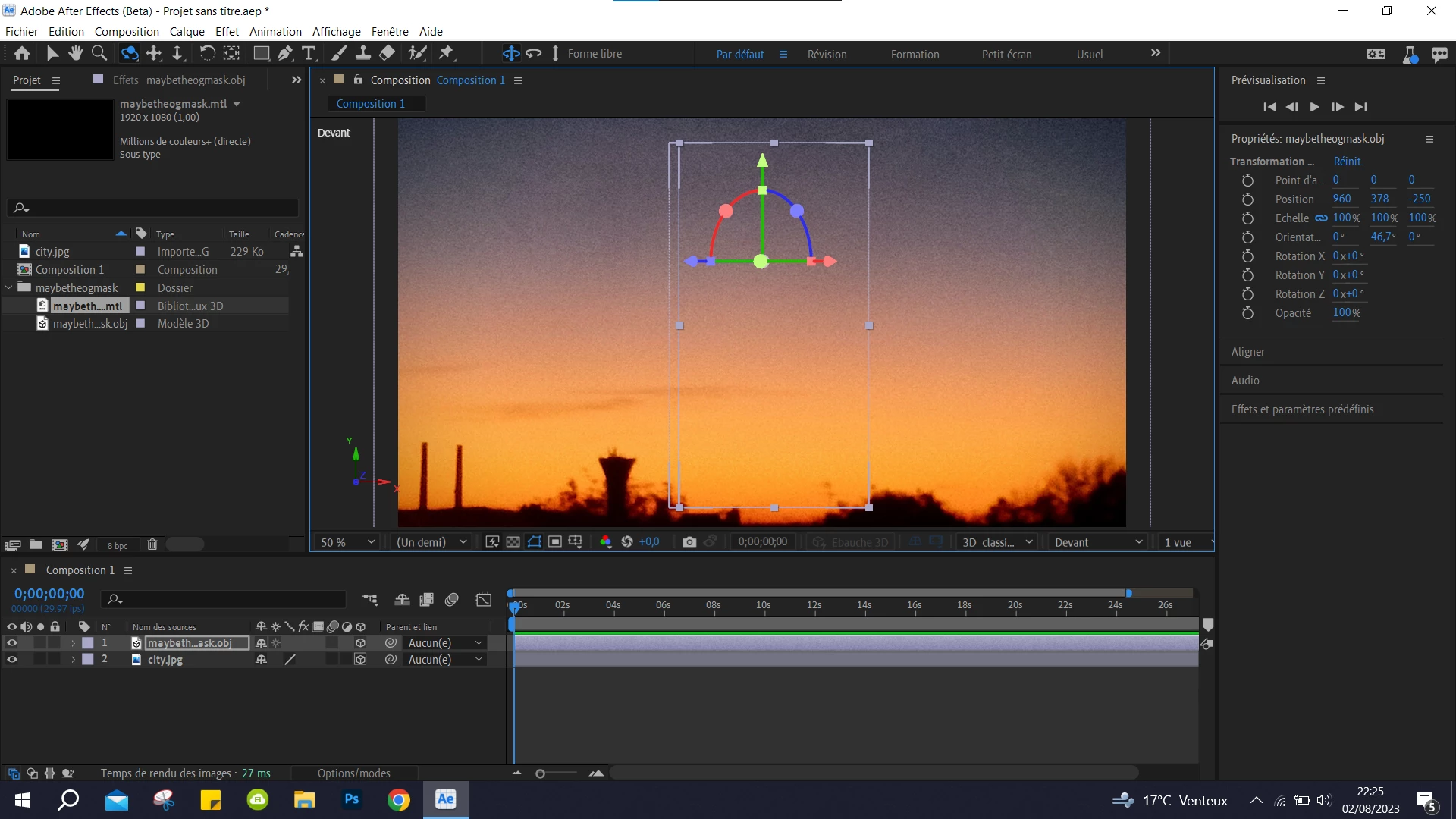
Task: Expand the Aligner panel
Action: [x=1247, y=351]
